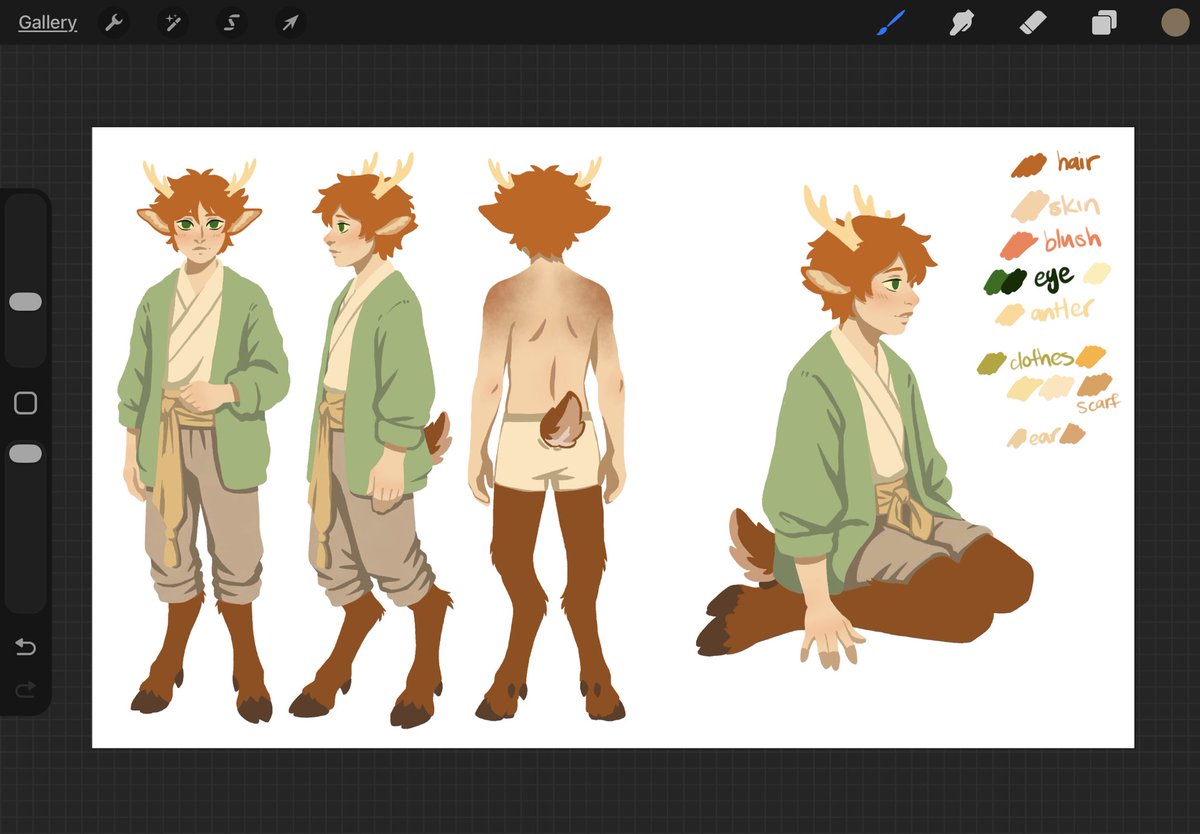Select the Brush tool
The width and height of the screenshot is (1200, 834).
pos(890,22)
